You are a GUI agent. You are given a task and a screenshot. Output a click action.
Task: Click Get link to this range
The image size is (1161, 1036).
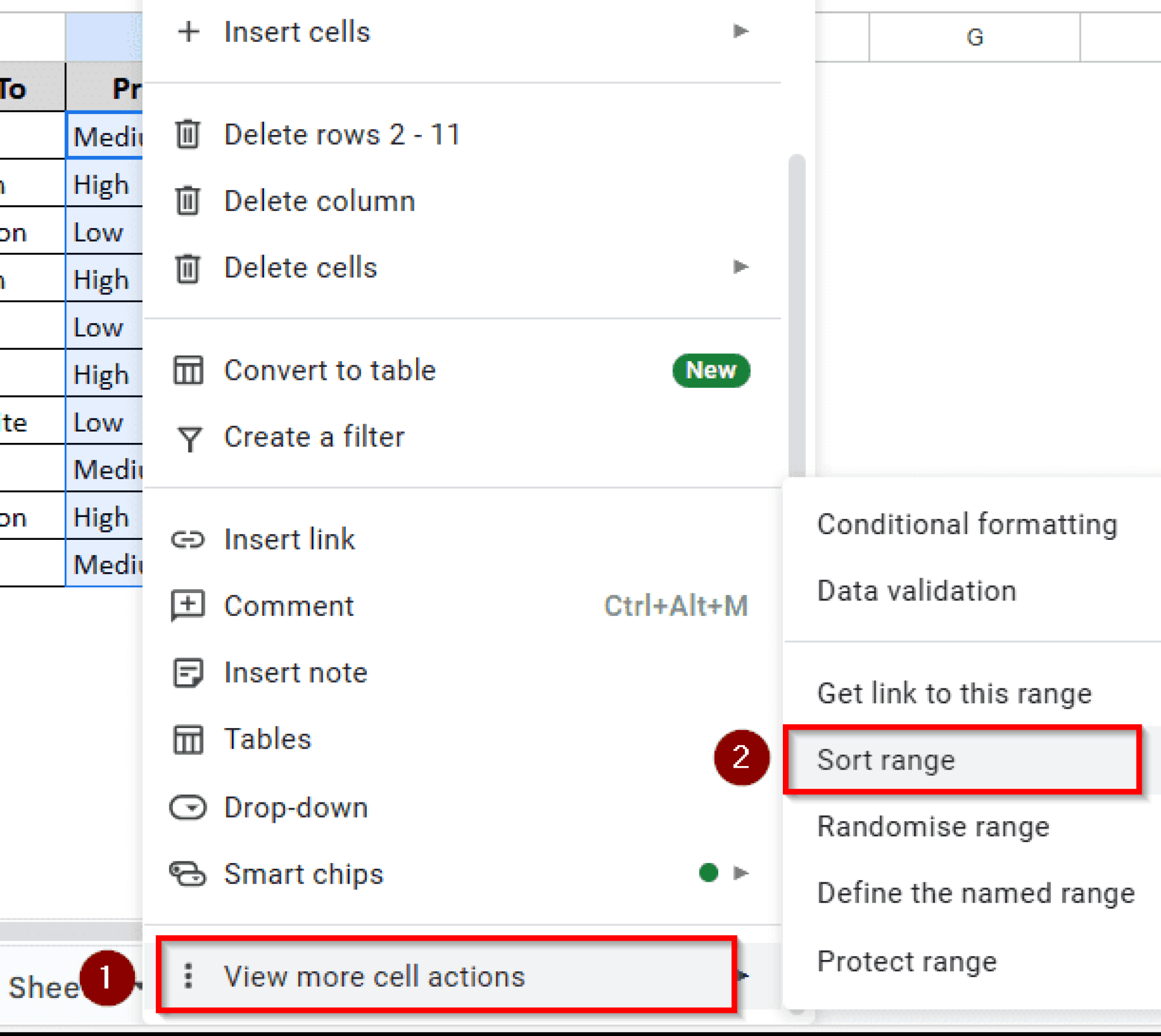pyautogui.click(x=955, y=694)
